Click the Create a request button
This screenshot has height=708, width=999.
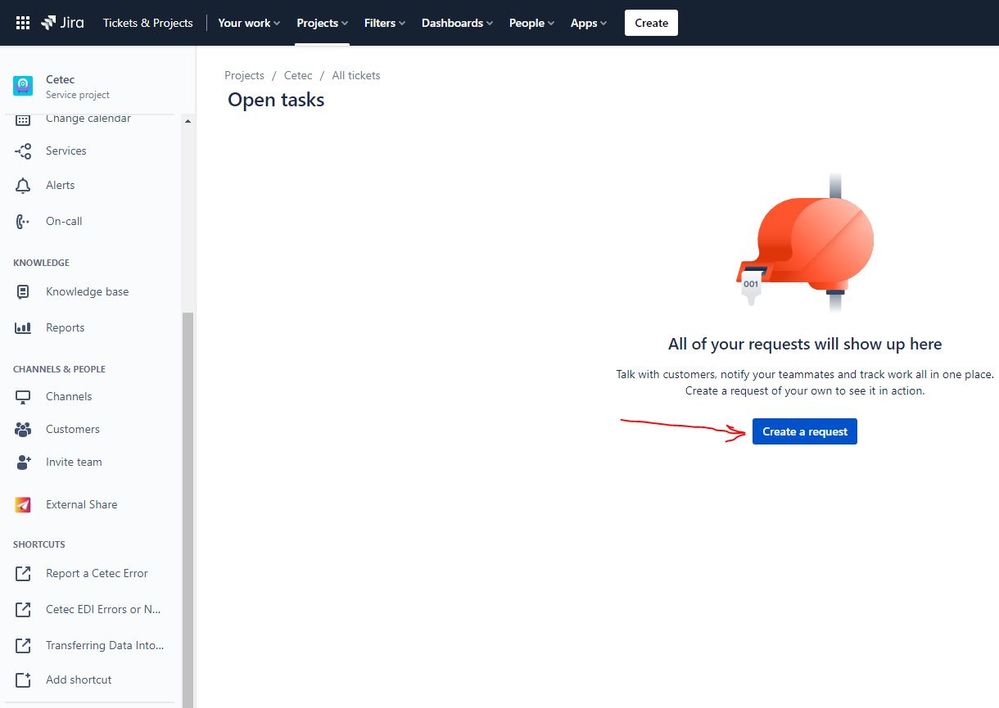pos(805,431)
